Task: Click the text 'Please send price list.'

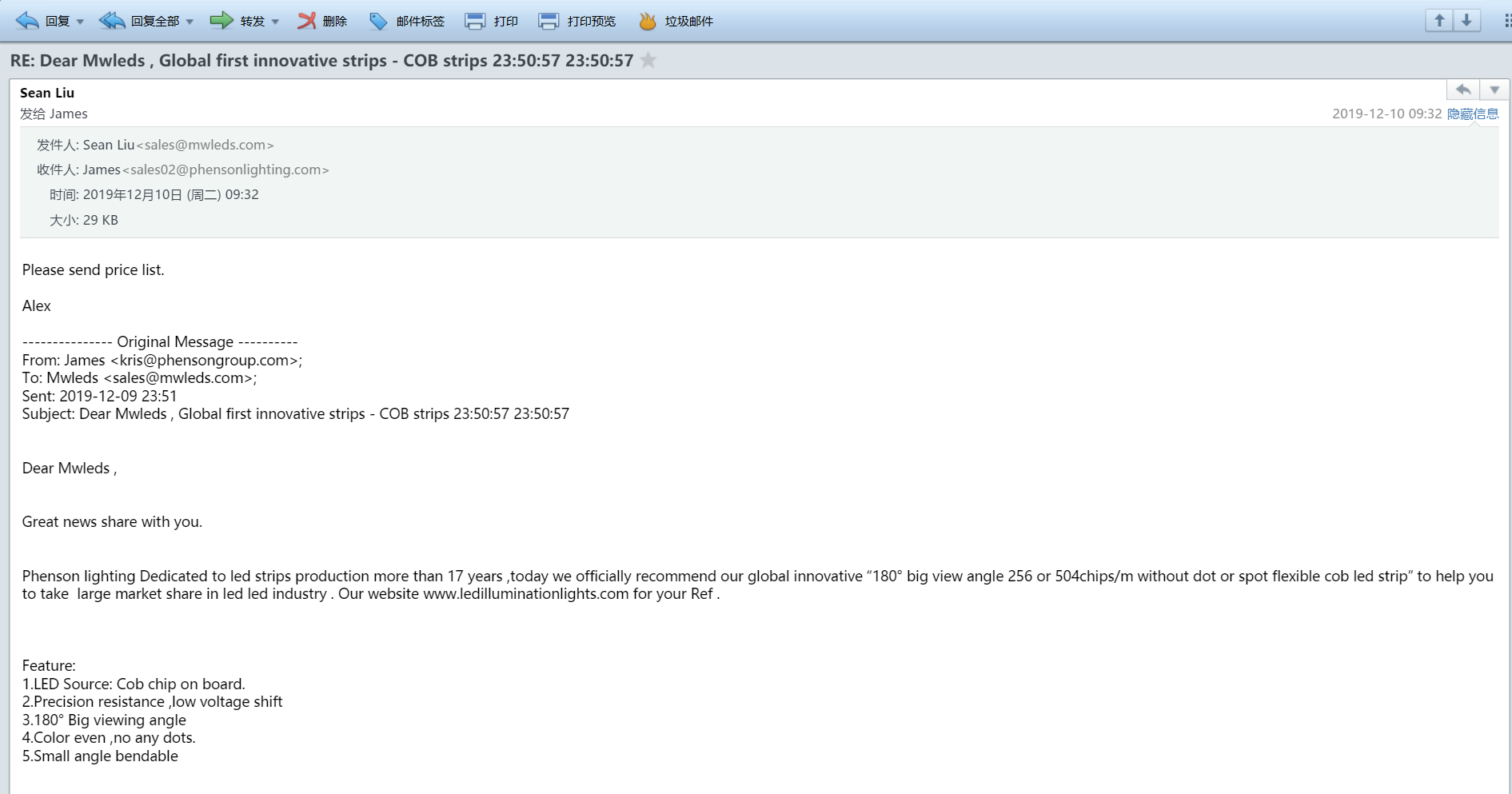Action: pos(94,270)
